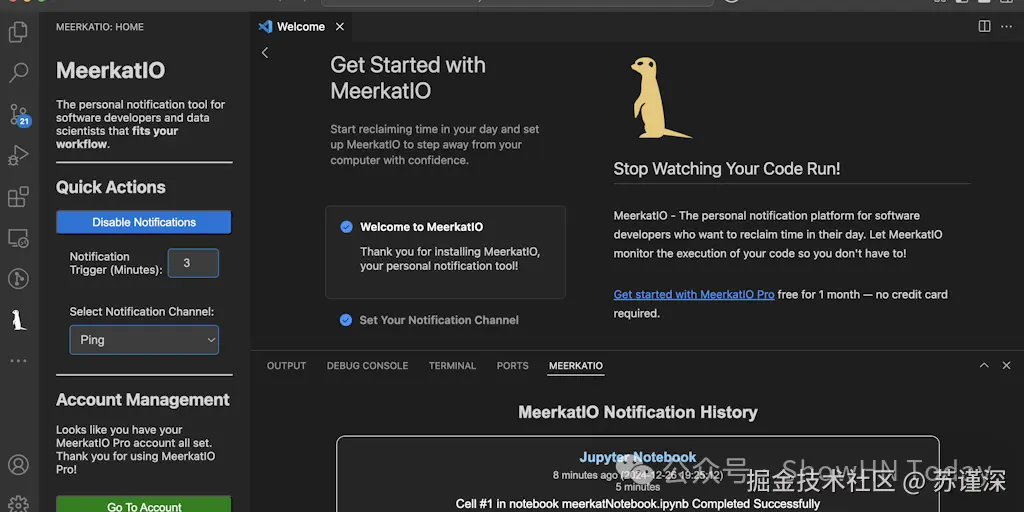Open the Manage gear icon
Image resolution: width=1024 pixels, height=512 pixels.
pos(18,504)
